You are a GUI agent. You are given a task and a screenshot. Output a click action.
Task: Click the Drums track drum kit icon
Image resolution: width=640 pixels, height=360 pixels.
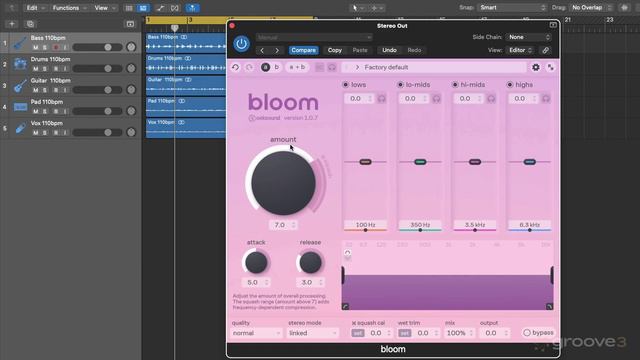(x=20, y=64)
